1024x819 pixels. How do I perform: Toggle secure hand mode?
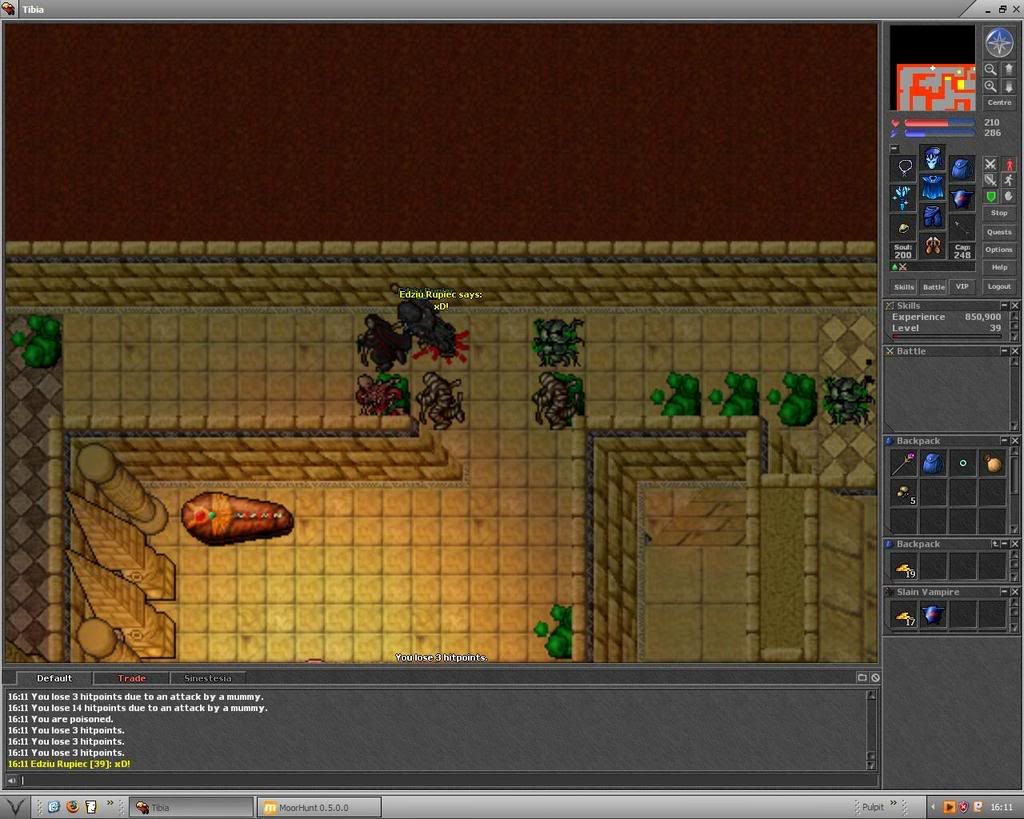point(1008,196)
